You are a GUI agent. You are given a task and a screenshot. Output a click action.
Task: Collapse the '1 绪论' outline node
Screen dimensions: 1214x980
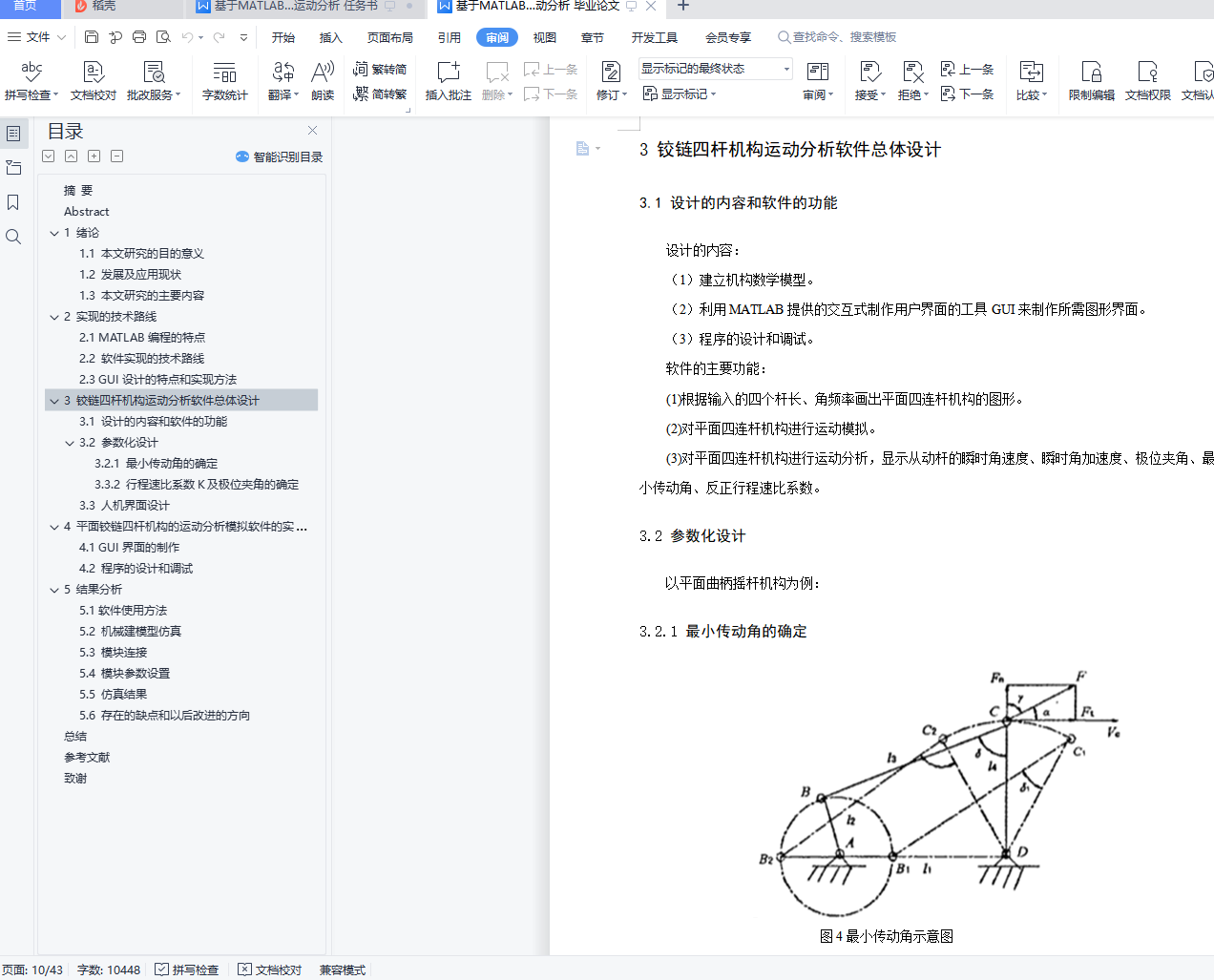54,233
